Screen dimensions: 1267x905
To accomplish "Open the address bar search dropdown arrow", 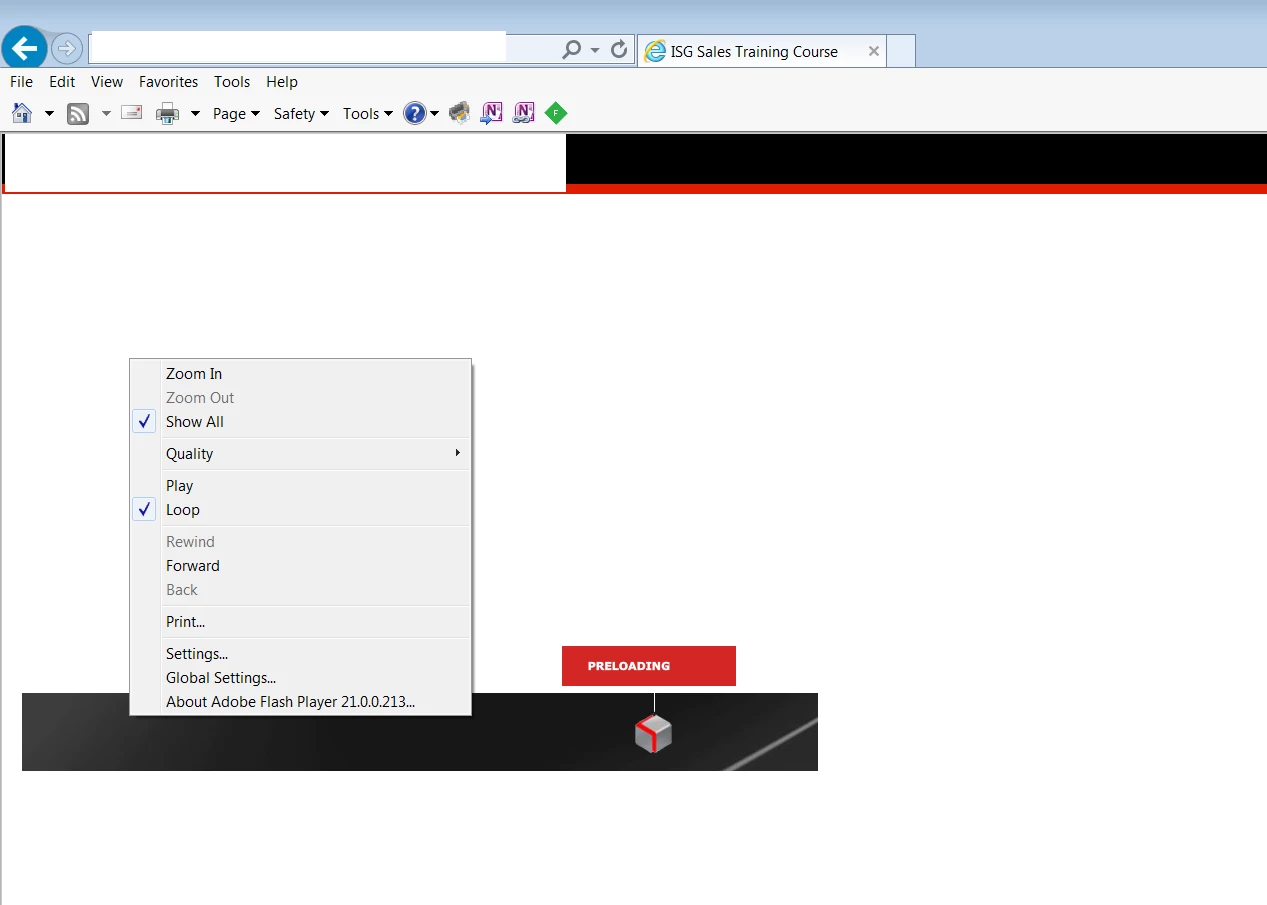I will [x=595, y=49].
